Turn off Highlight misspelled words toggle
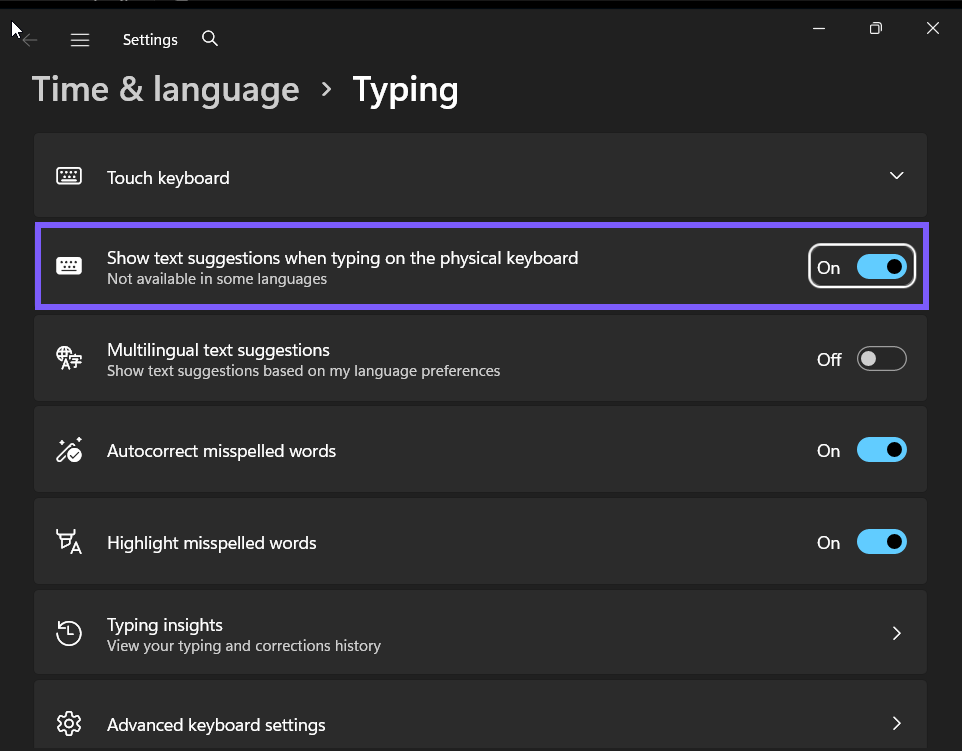The width and height of the screenshot is (962, 751). [x=882, y=542]
